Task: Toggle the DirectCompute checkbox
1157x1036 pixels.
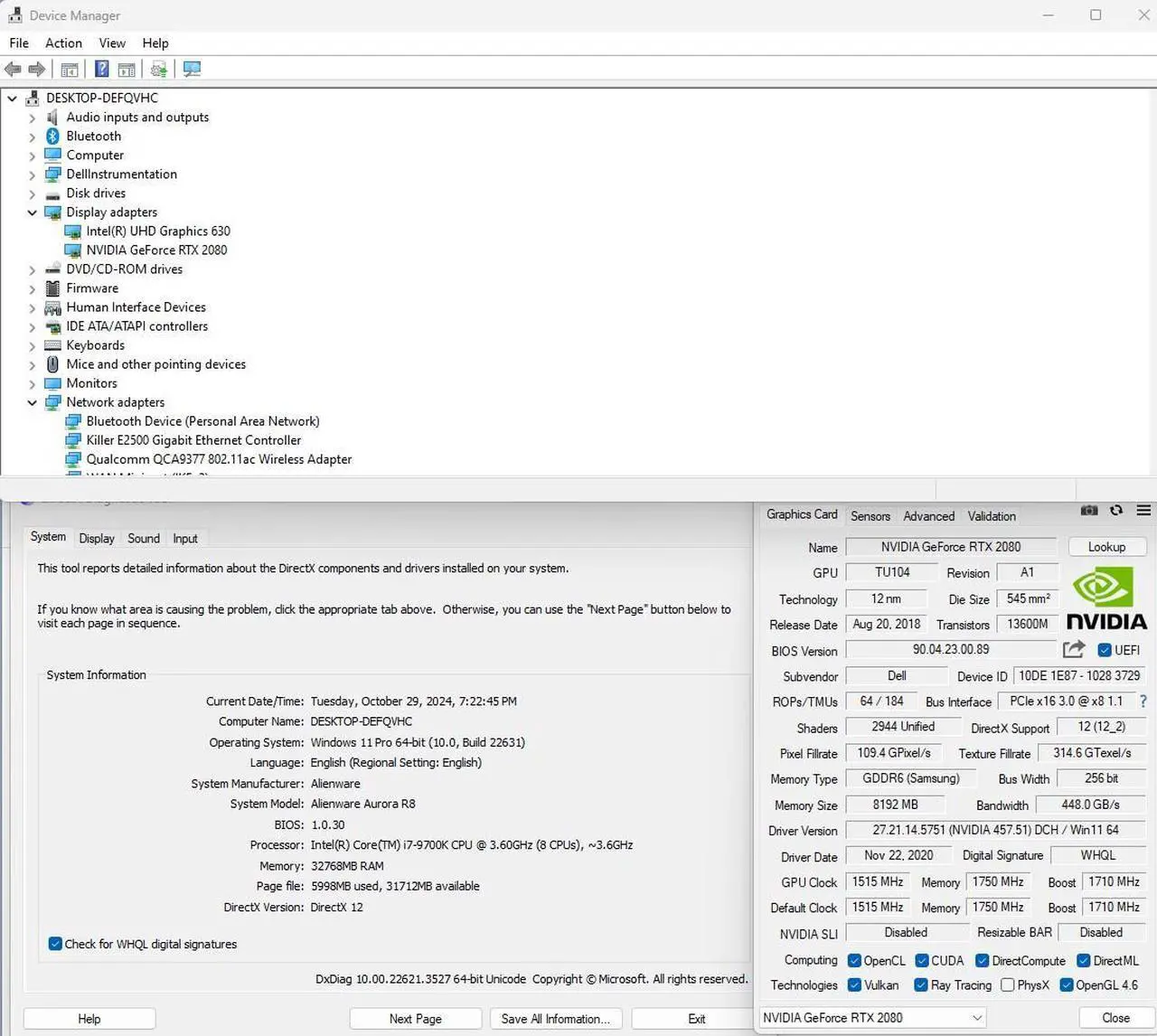Action: tap(983, 960)
